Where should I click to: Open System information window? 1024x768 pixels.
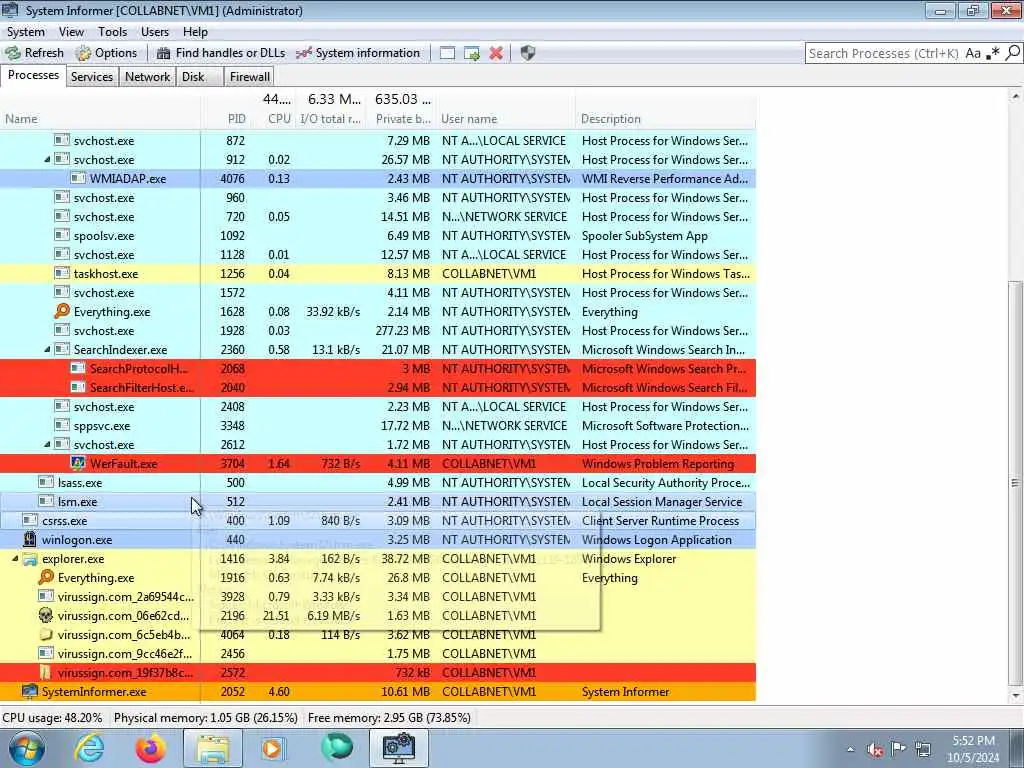click(x=358, y=53)
